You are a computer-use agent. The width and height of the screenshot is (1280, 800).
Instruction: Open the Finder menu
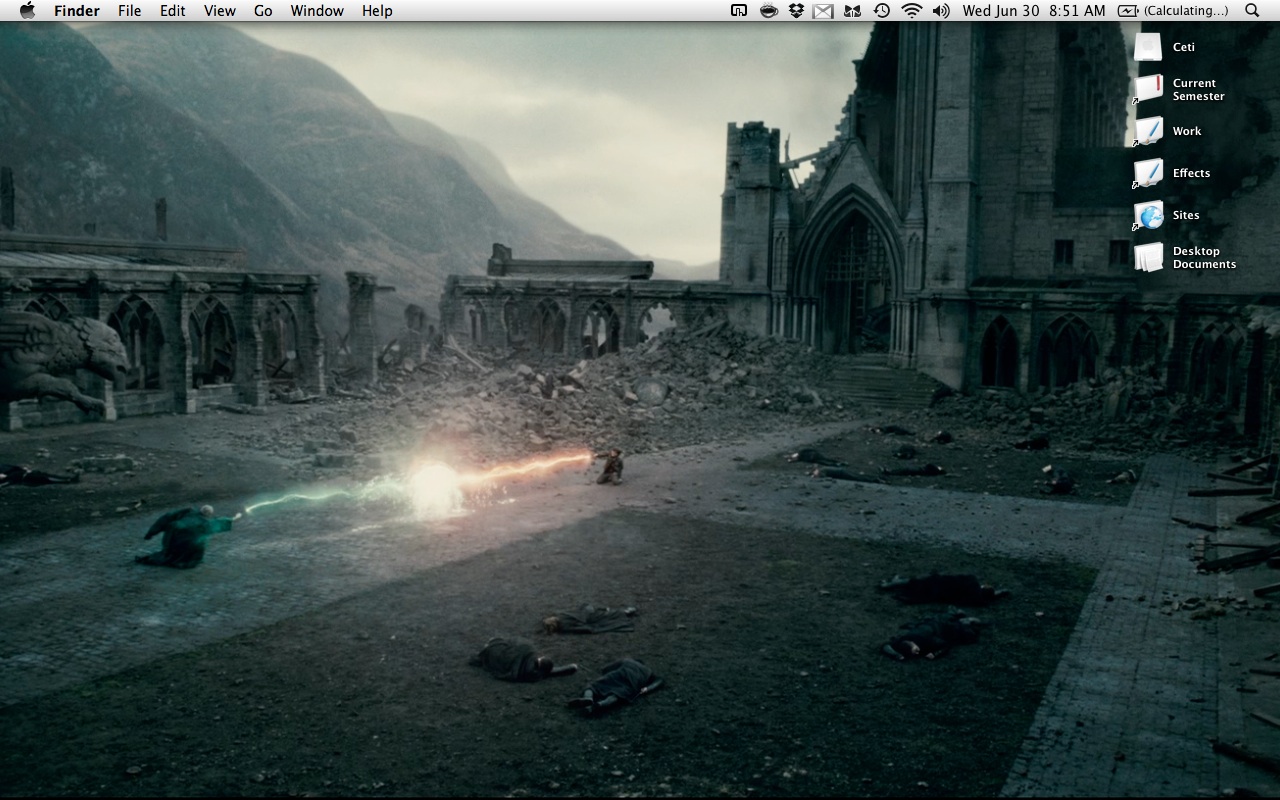pos(77,11)
